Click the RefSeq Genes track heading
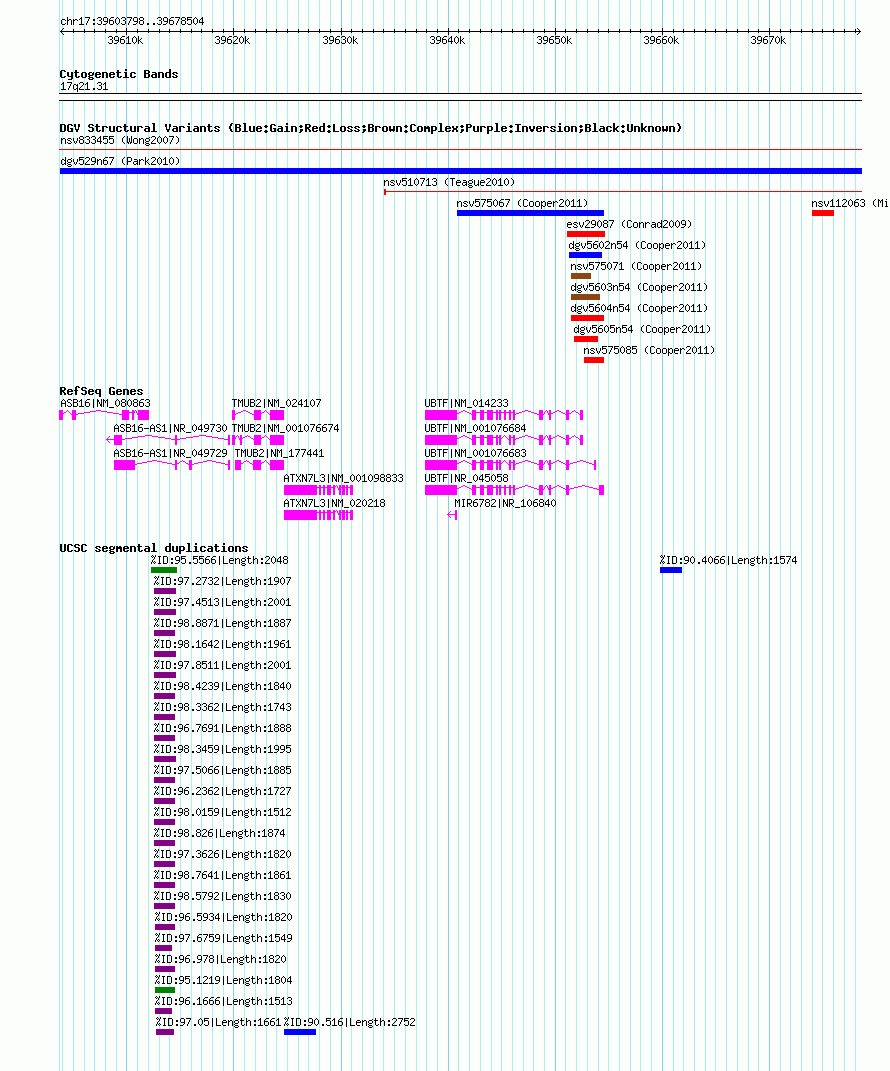Image resolution: width=890 pixels, height=1071 pixels. point(101,391)
